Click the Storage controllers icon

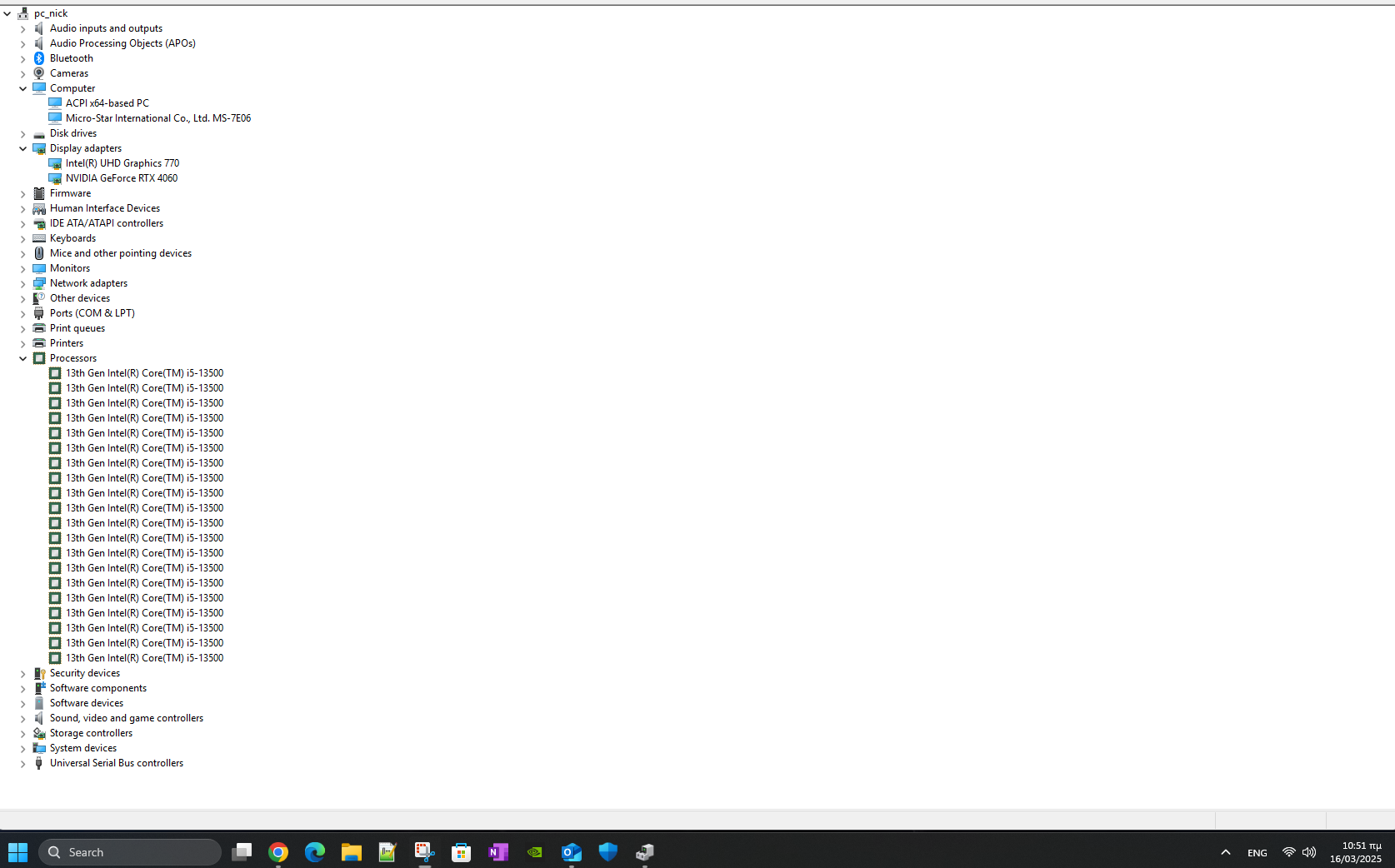coord(39,733)
